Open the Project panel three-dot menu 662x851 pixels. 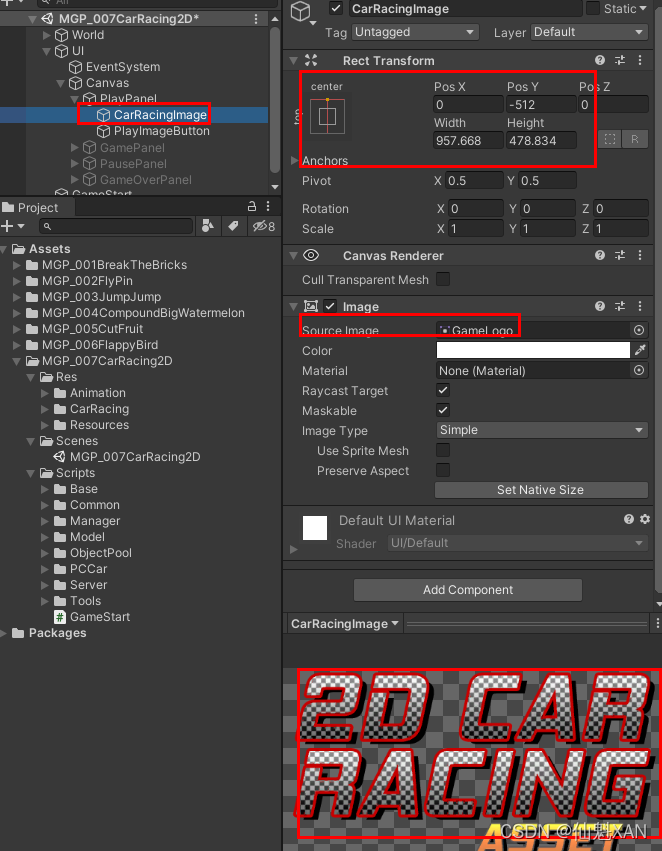tap(268, 206)
